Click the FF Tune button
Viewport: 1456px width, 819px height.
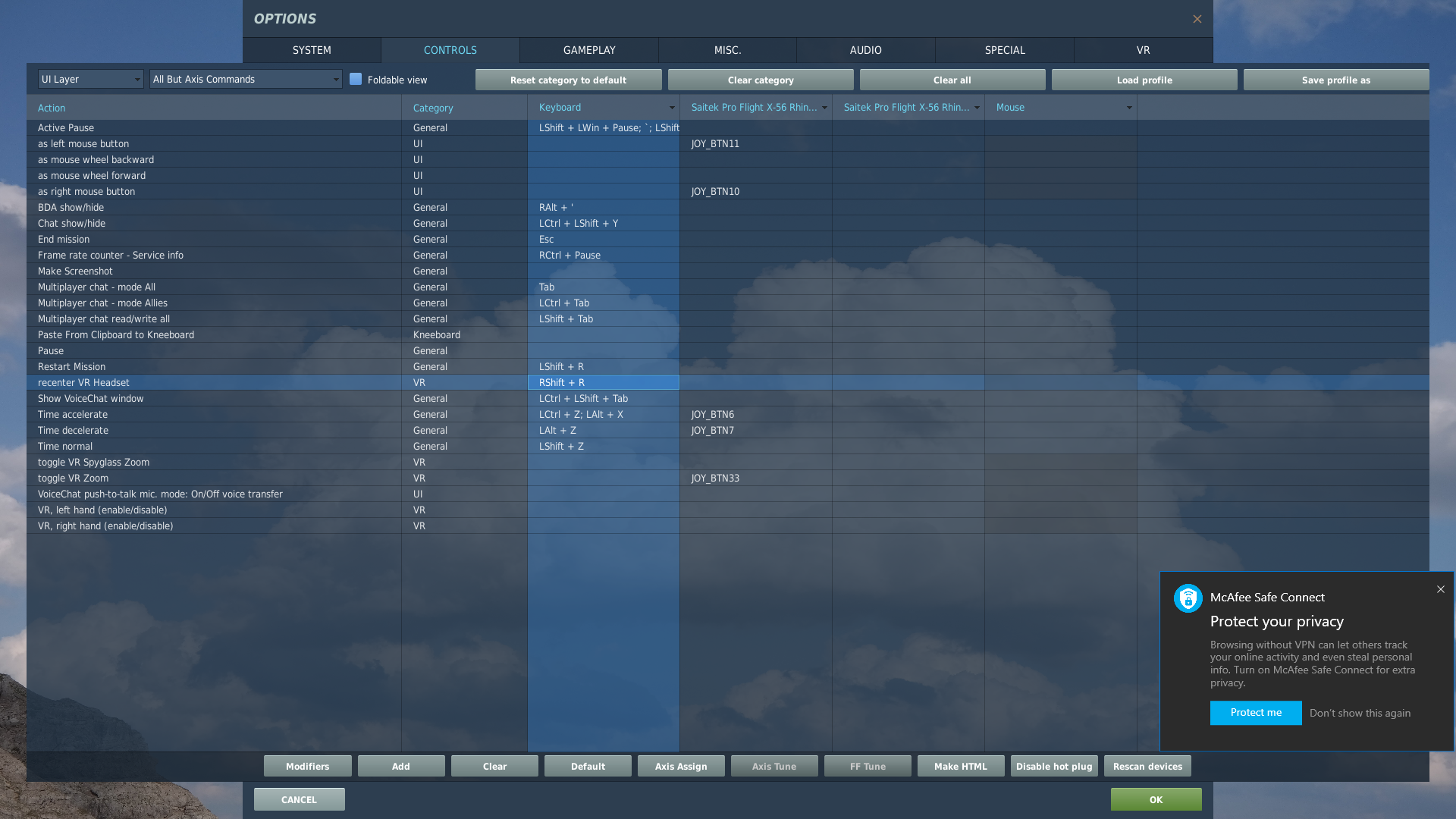[x=868, y=766]
